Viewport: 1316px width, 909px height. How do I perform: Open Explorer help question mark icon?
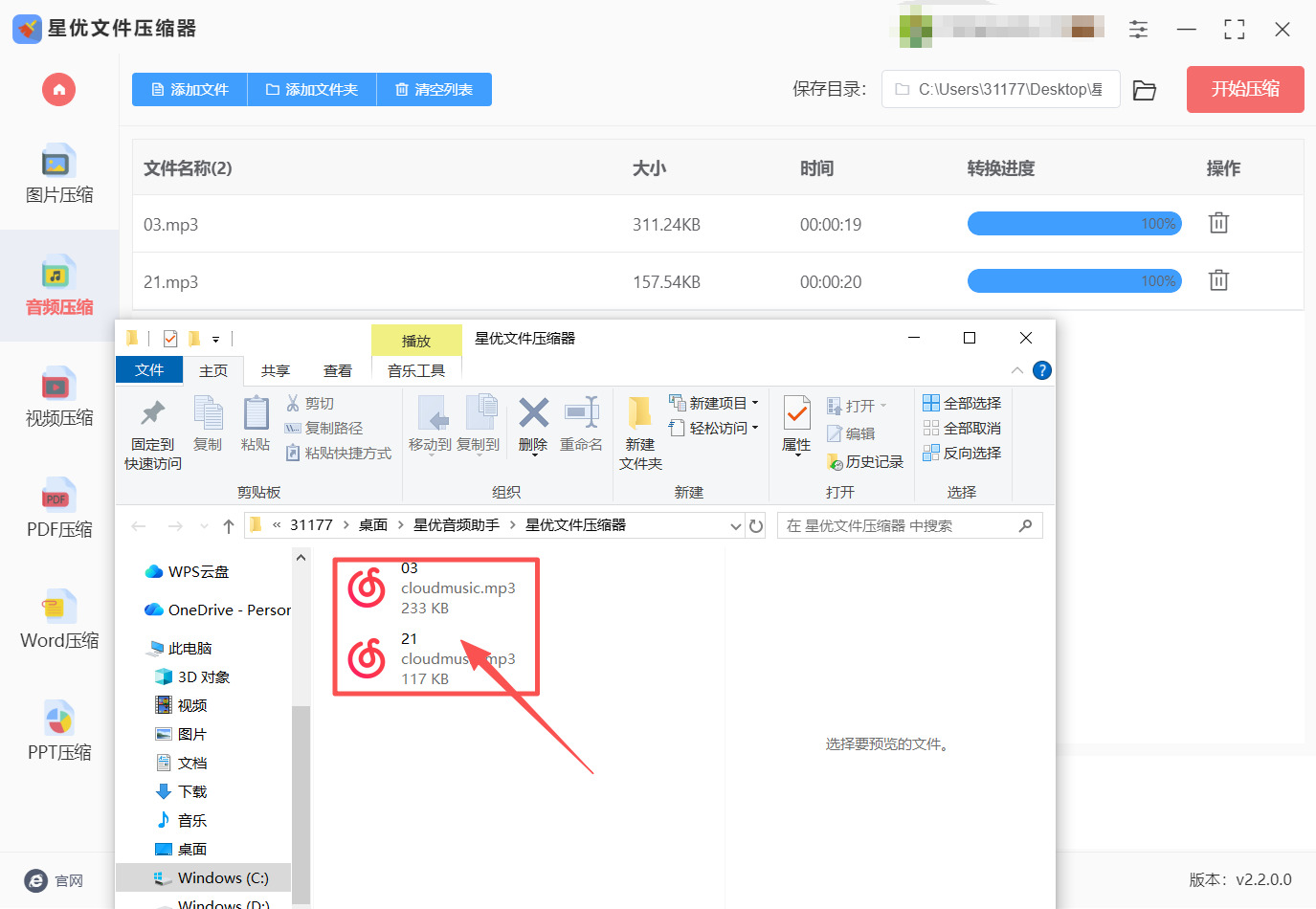[x=1042, y=371]
